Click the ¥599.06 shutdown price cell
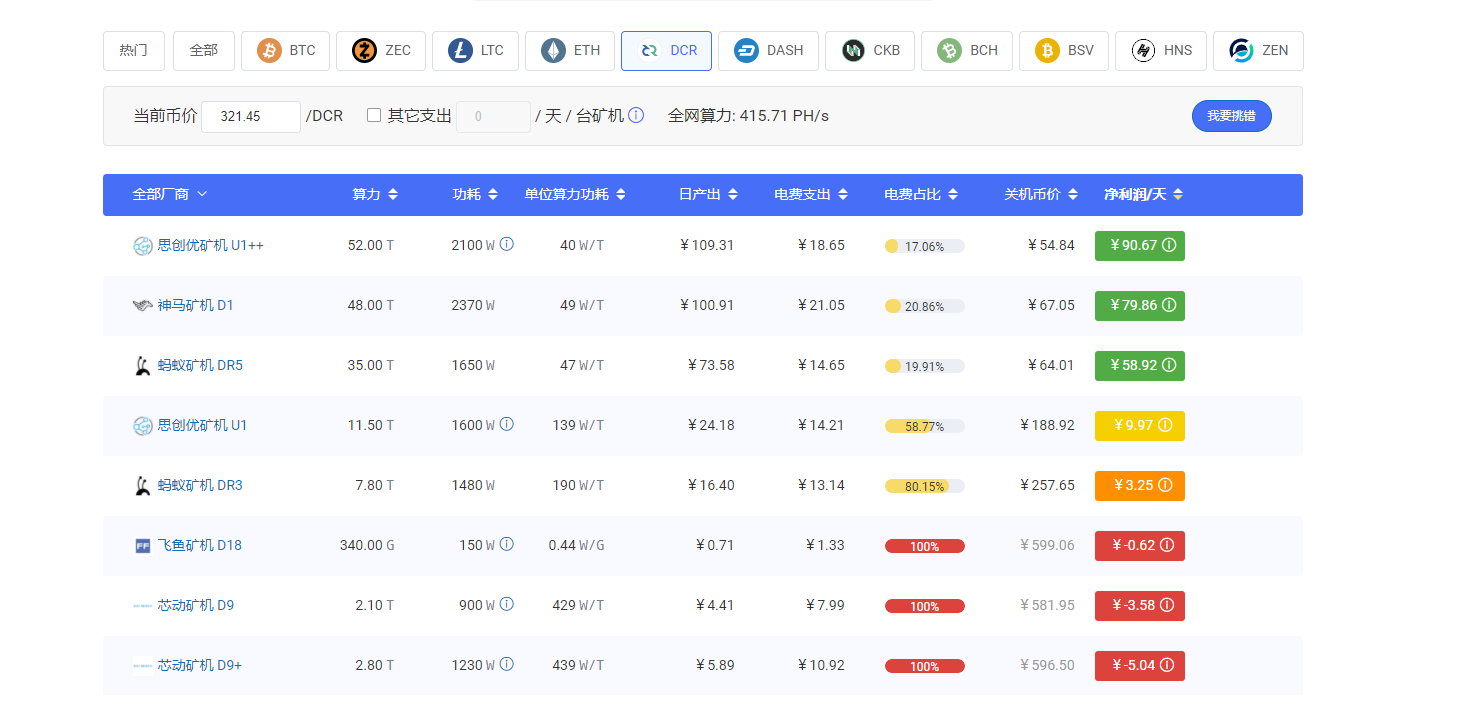This screenshot has width=1481, height=721. (x=1047, y=545)
